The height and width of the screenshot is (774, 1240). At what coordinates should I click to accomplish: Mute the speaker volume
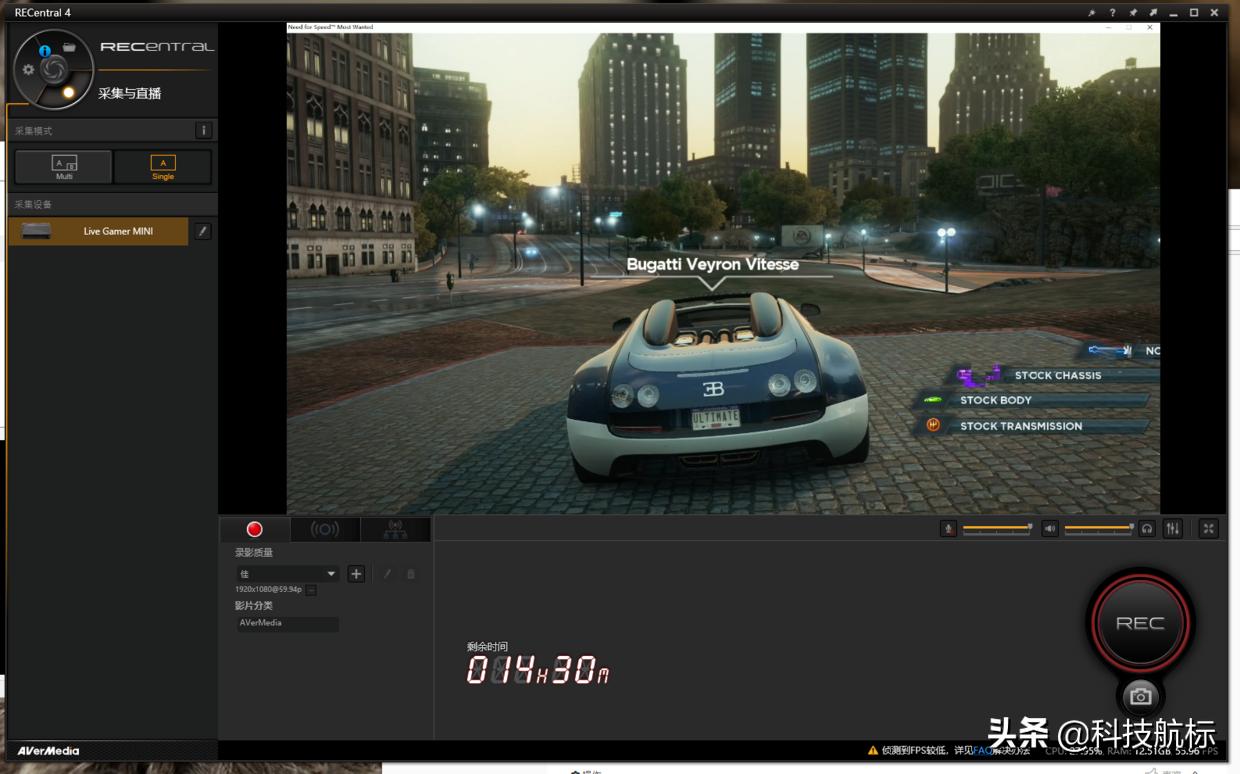click(x=1049, y=529)
